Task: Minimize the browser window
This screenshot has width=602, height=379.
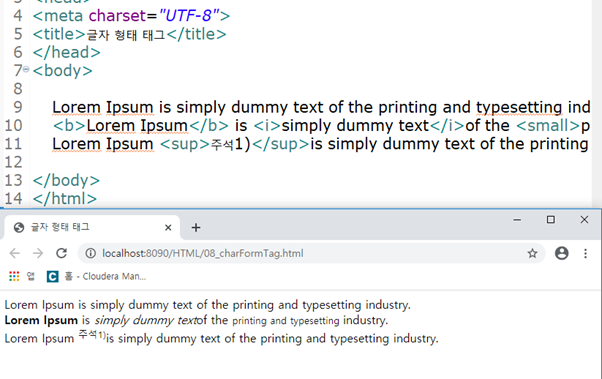Action: 517,220
